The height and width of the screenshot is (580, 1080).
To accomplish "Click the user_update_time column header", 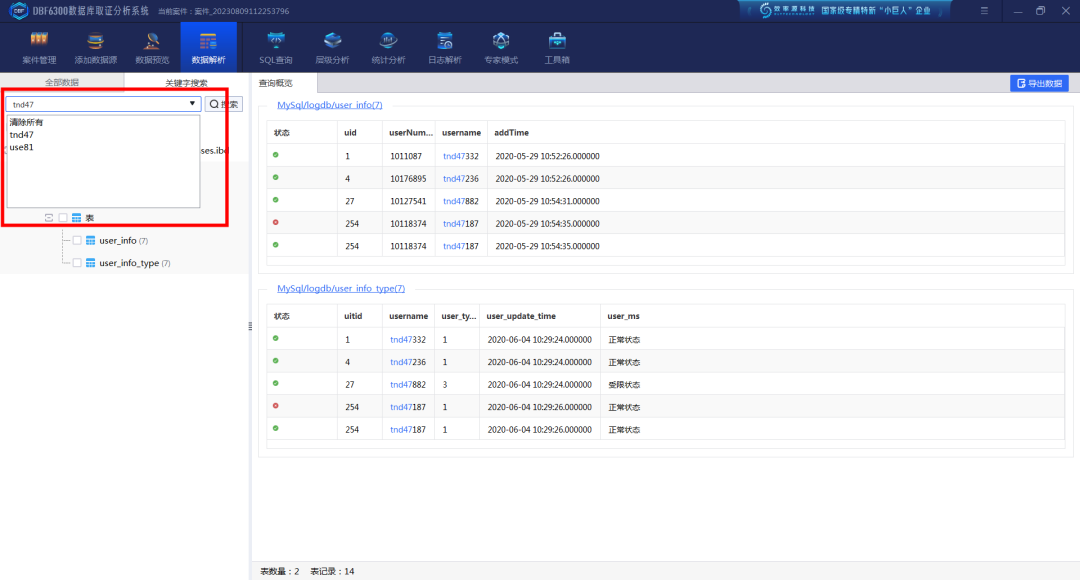I will coord(521,316).
